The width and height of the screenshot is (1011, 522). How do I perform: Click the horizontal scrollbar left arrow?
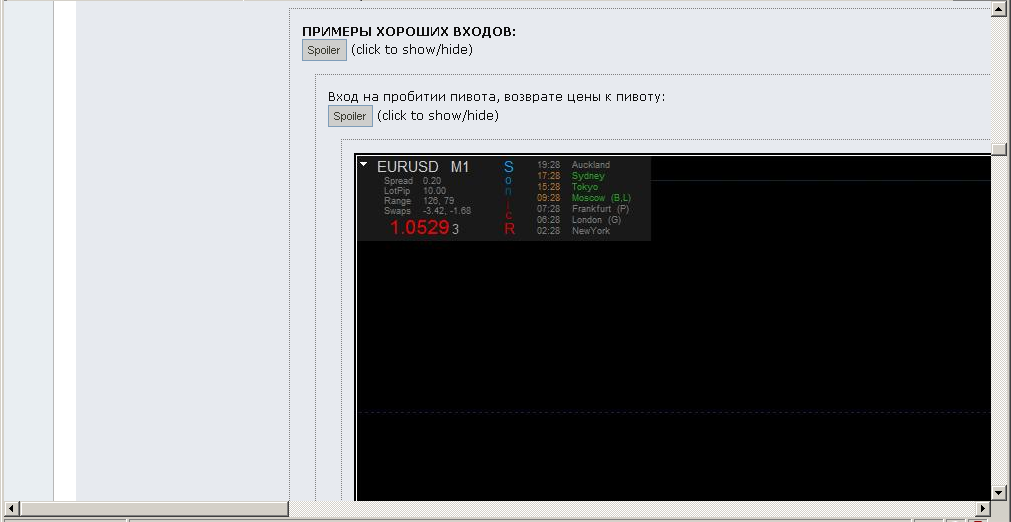coord(10,509)
